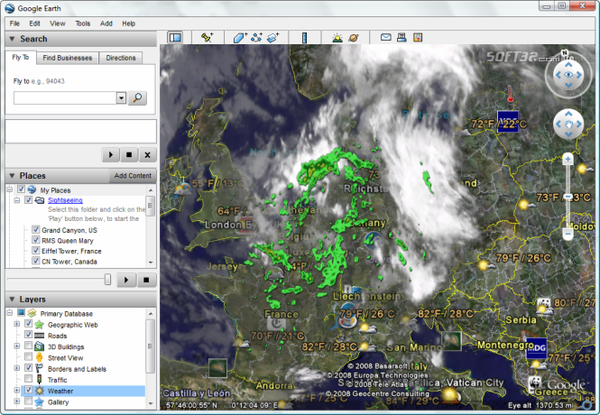Click the Email envelope toolbar icon
This screenshot has width=600, height=415.
coord(386,38)
